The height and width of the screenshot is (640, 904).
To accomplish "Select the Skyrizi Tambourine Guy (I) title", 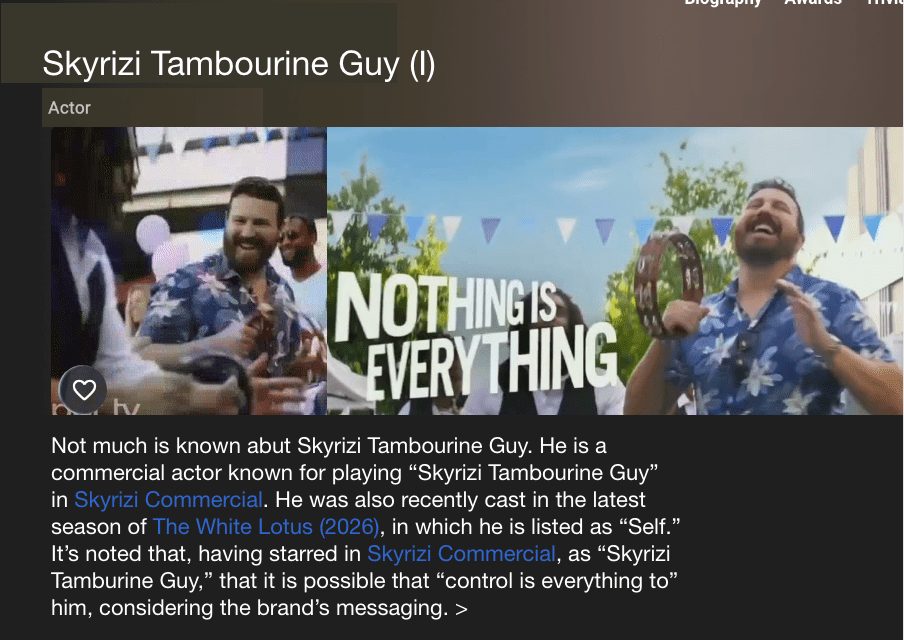I will click(239, 63).
